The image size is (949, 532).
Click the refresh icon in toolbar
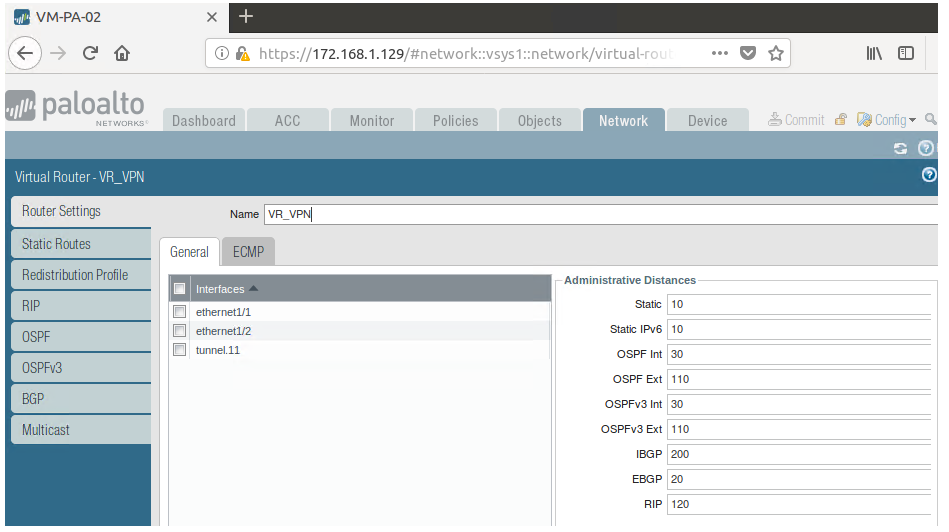(900, 148)
